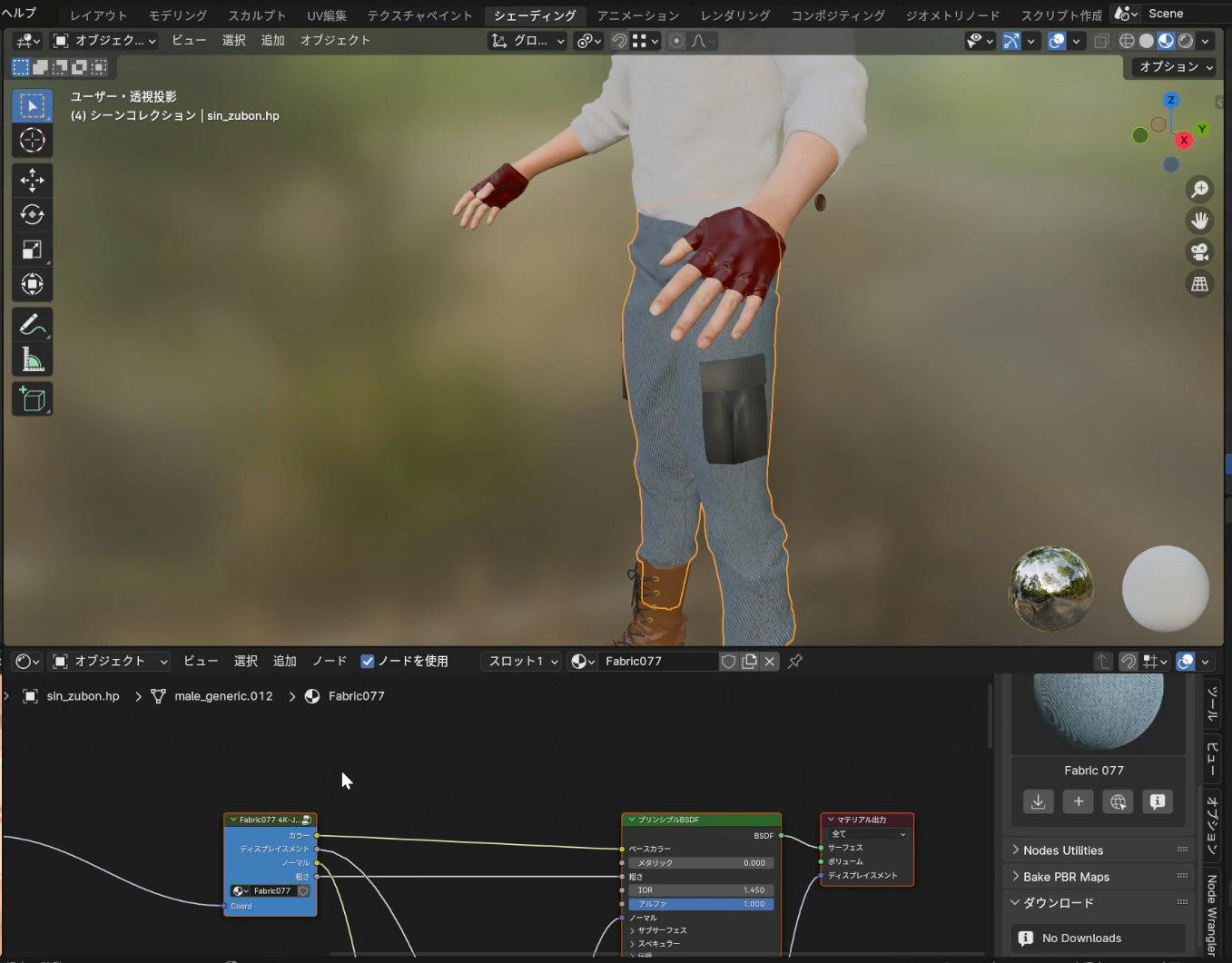This screenshot has height=963, width=1232.
Task: Click the Scene name field
Action: [1188, 14]
